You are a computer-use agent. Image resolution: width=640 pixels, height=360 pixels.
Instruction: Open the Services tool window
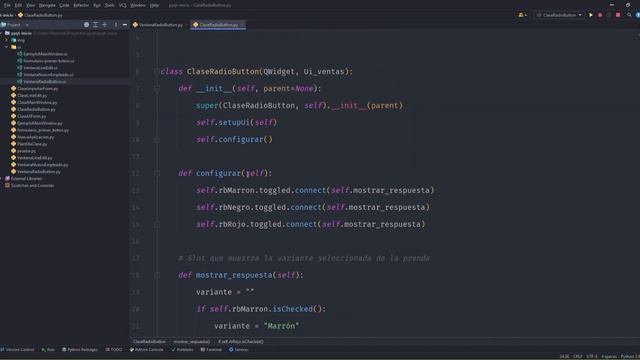pos(238,350)
